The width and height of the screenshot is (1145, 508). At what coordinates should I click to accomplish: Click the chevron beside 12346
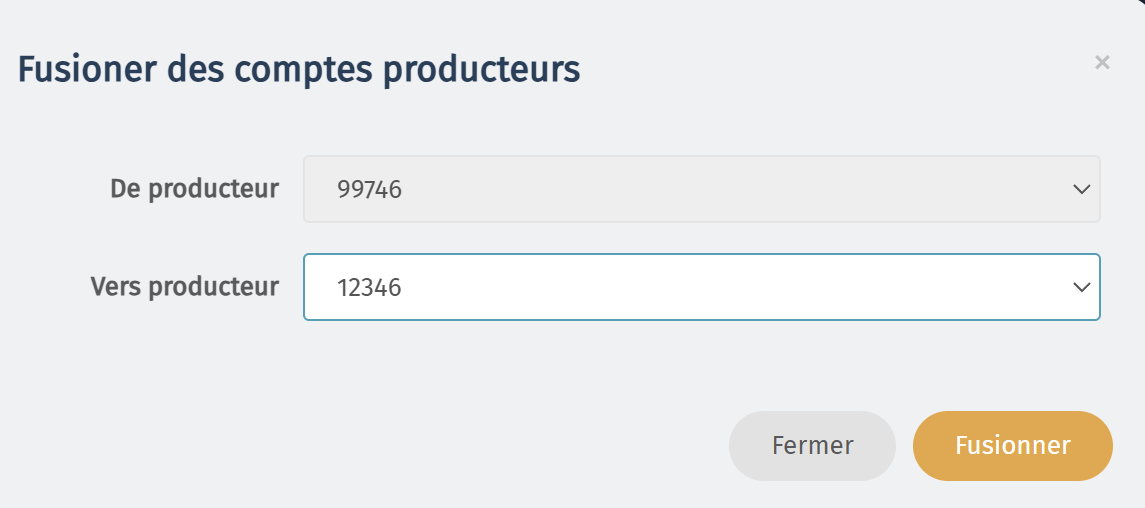(x=1081, y=288)
